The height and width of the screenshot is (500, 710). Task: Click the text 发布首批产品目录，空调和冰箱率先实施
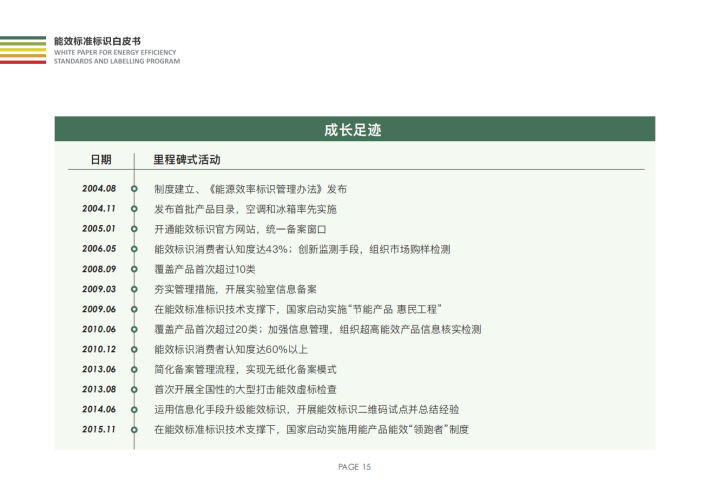point(245,209)
